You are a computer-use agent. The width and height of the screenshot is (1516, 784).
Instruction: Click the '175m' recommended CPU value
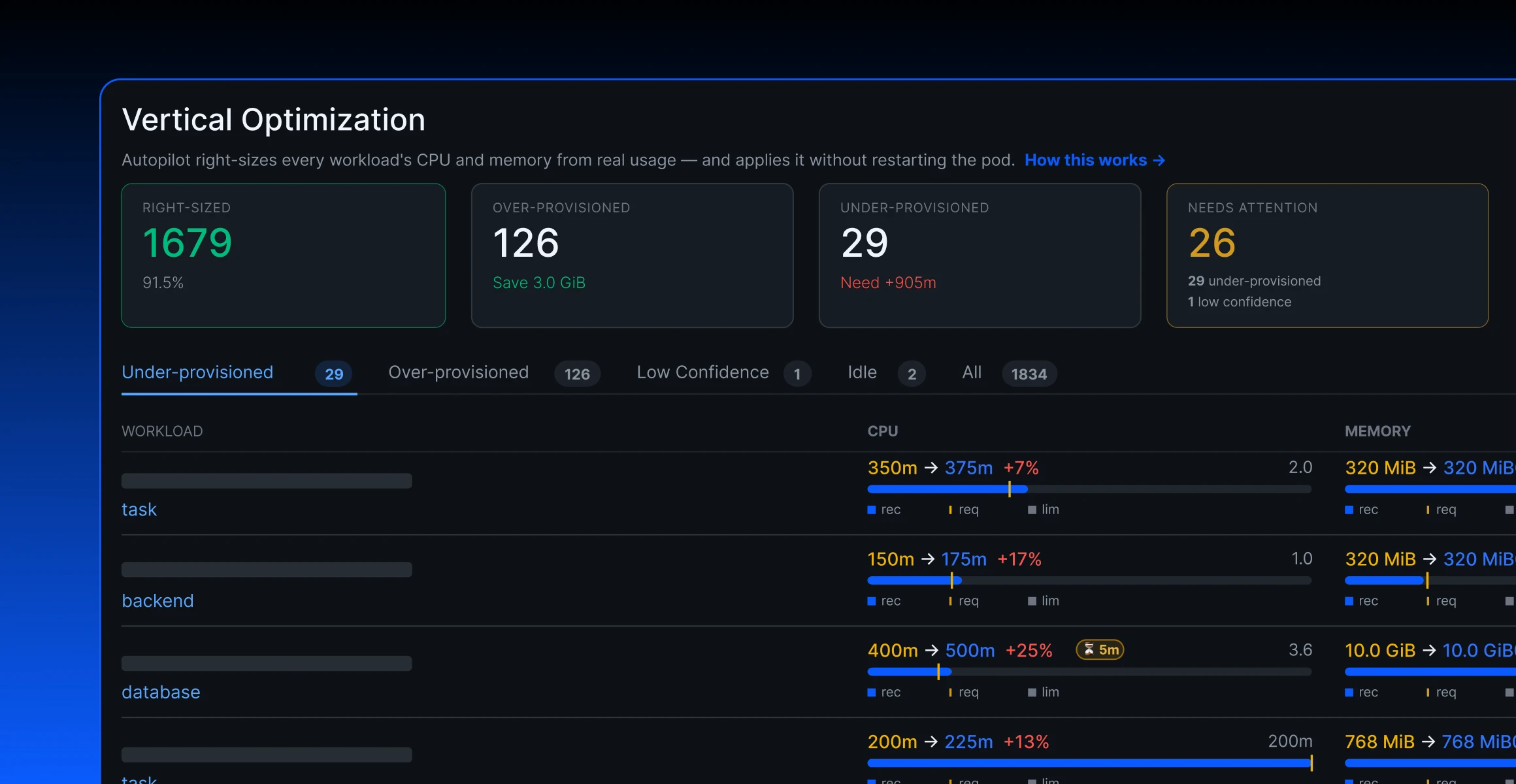(964, 559)
